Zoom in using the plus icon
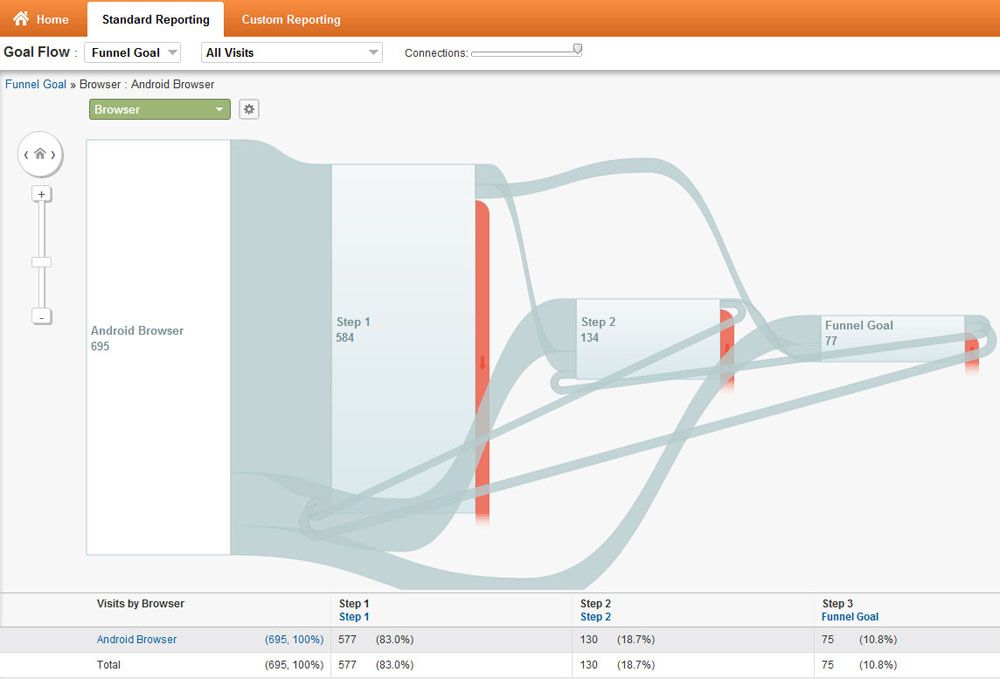Viewport: 1000px width, 679px height. (40, 193)
